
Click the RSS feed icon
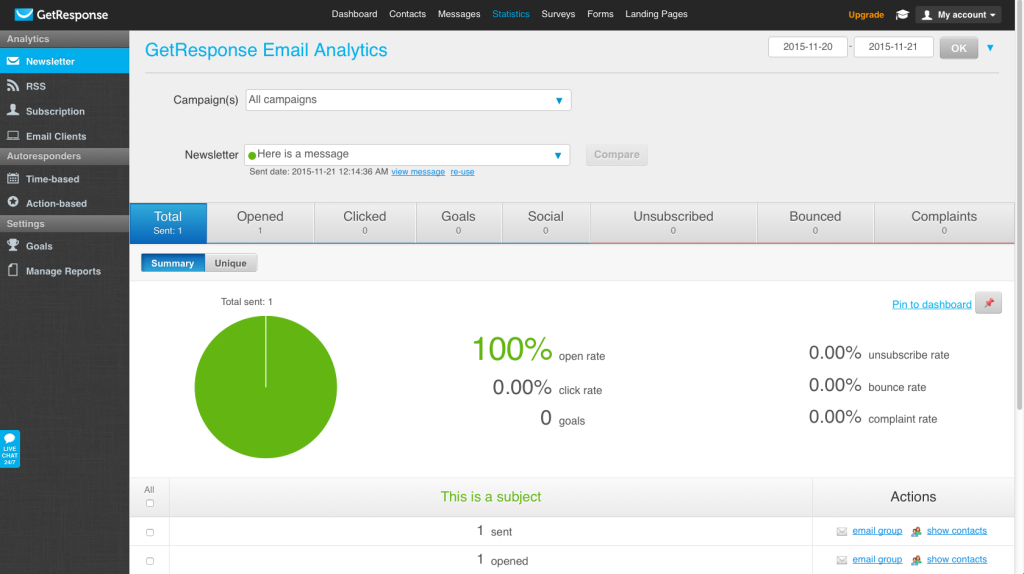(13, 86)
